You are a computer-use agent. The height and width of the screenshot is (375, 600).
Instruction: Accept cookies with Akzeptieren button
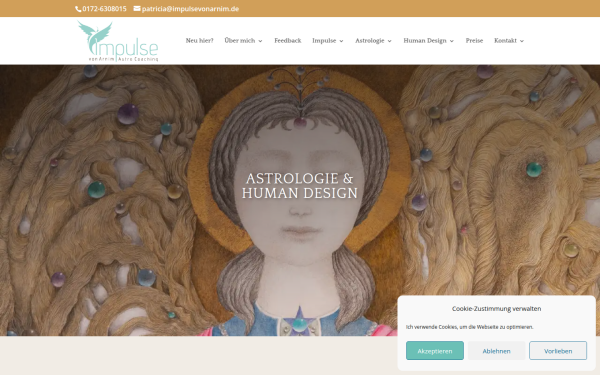click(435, 351)
